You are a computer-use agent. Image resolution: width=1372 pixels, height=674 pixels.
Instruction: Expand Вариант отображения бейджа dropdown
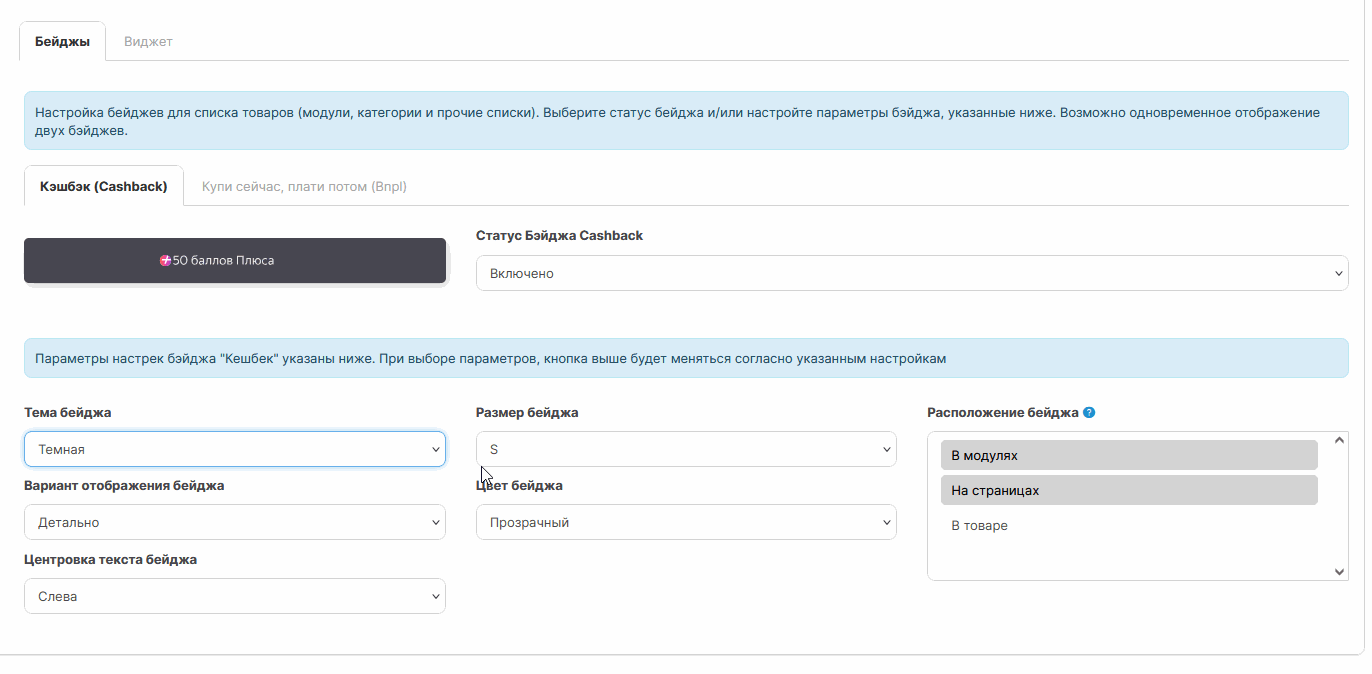click(x=234, y=522)
